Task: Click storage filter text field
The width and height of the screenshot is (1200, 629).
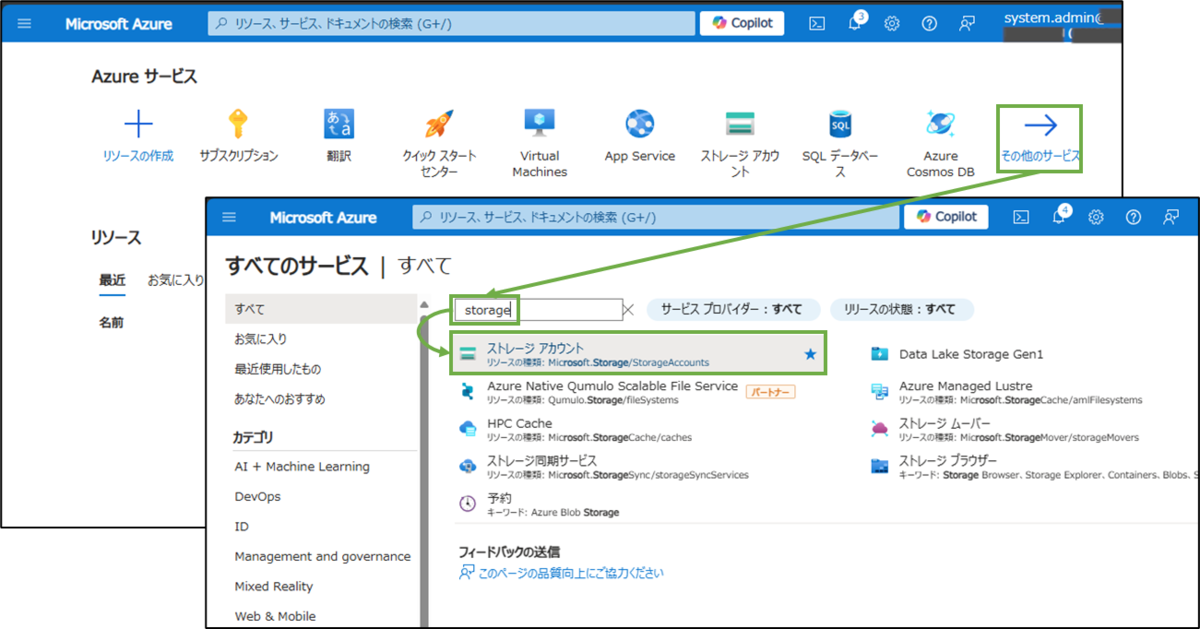Action: tap(538, 310)
